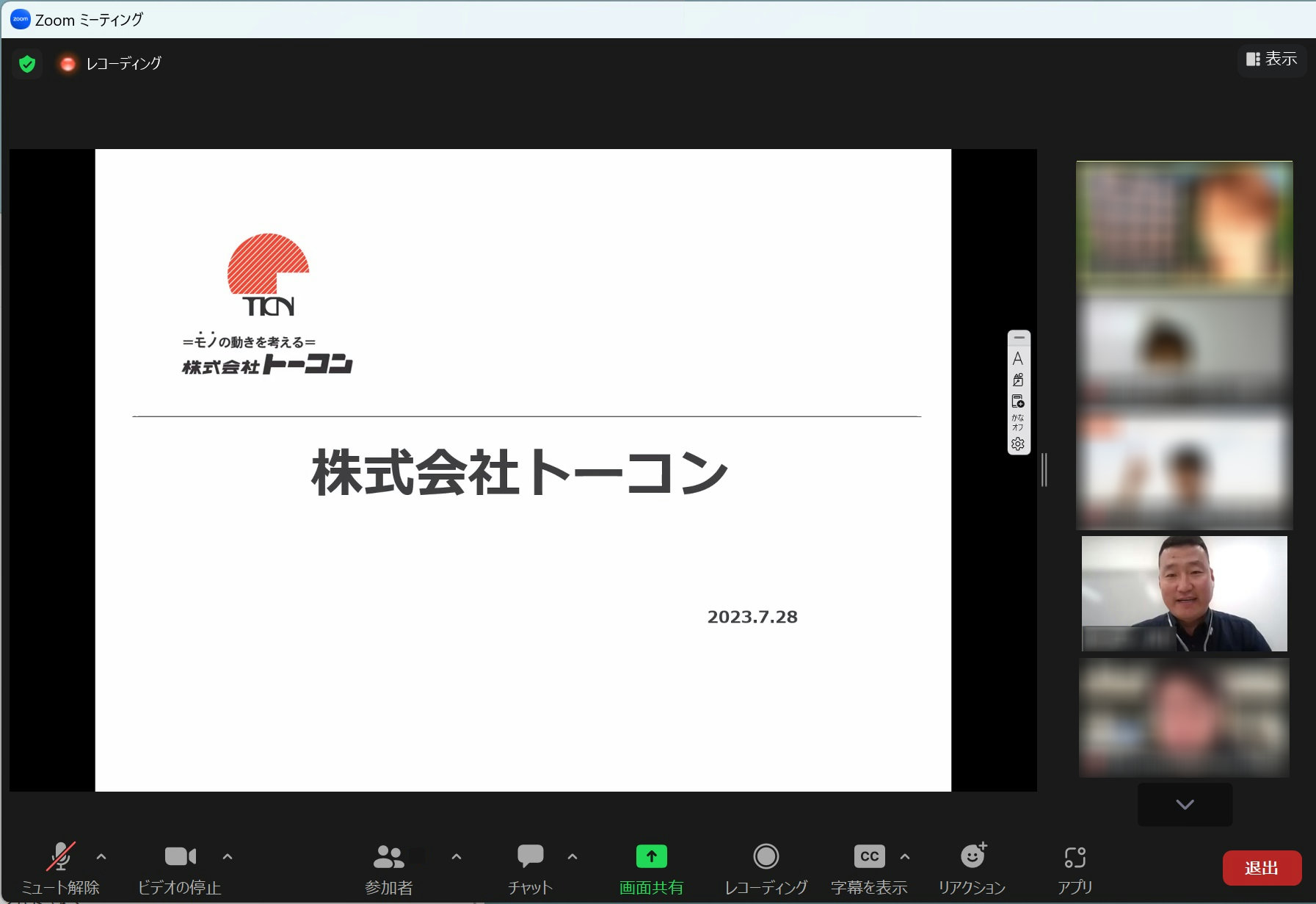Click the panel divider handle beside thumbnails
Screen dimensions: 1316x904
pyautogui.click(x=1044, y=470)
